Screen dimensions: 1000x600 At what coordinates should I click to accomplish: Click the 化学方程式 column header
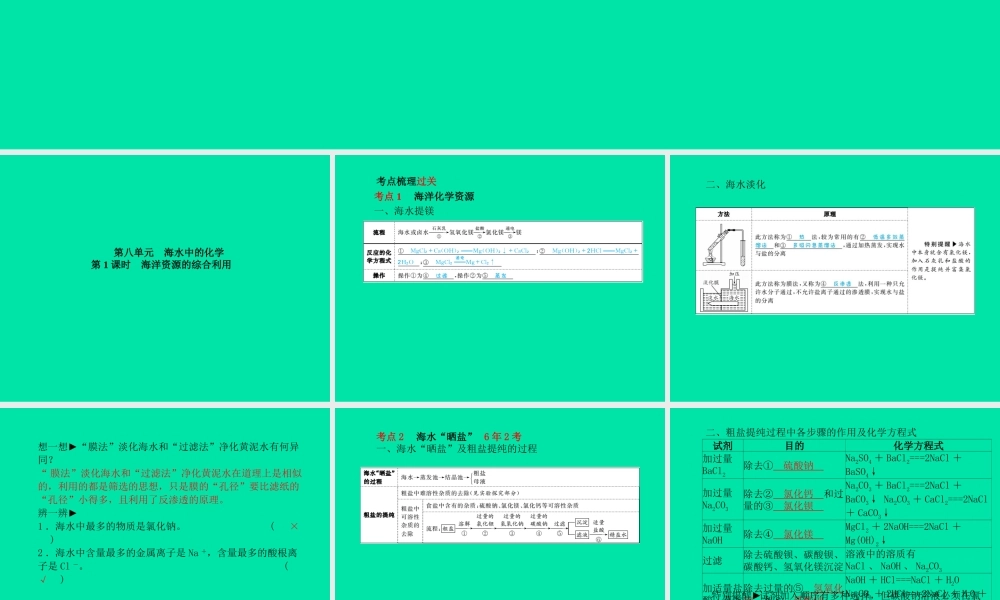coord(918,446)
